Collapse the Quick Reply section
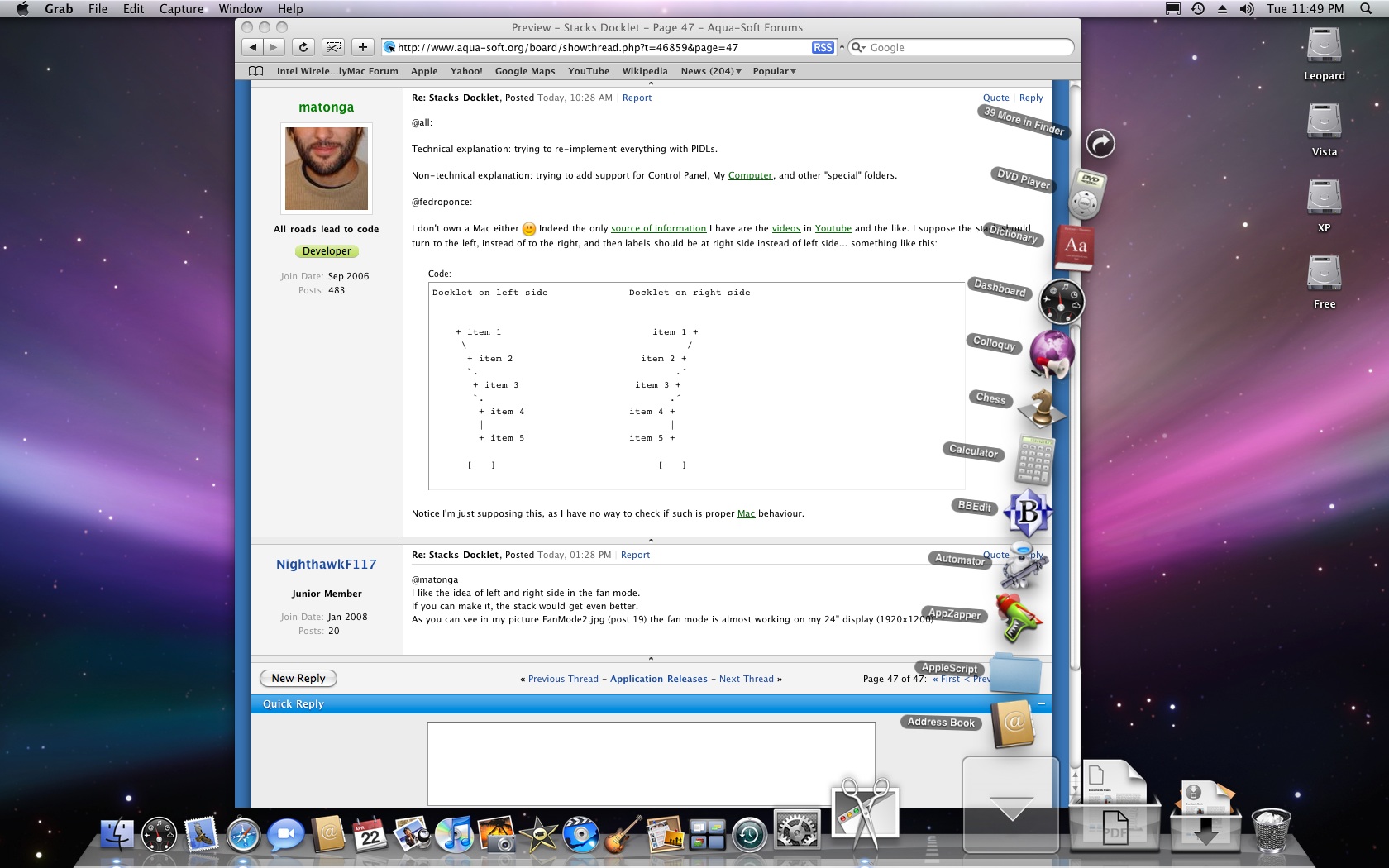Image resolution: width=1389 pixels, height=868 pixels. [1041, 703]
